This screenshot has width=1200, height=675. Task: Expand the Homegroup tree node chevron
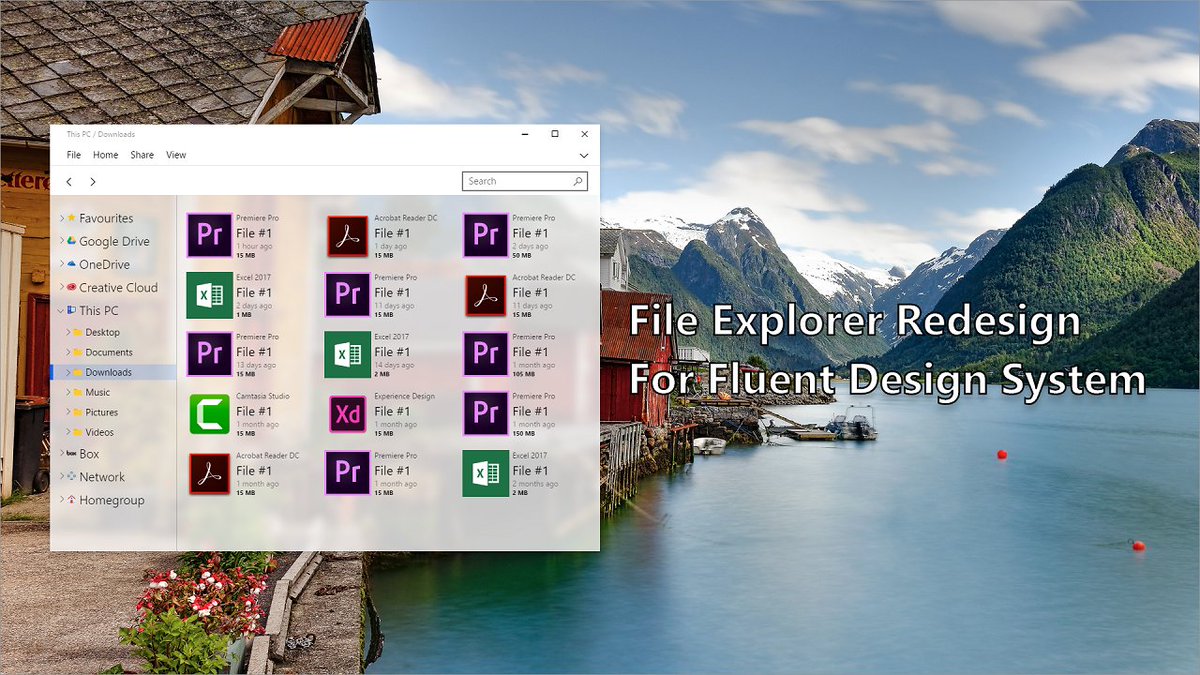point(61,500)
